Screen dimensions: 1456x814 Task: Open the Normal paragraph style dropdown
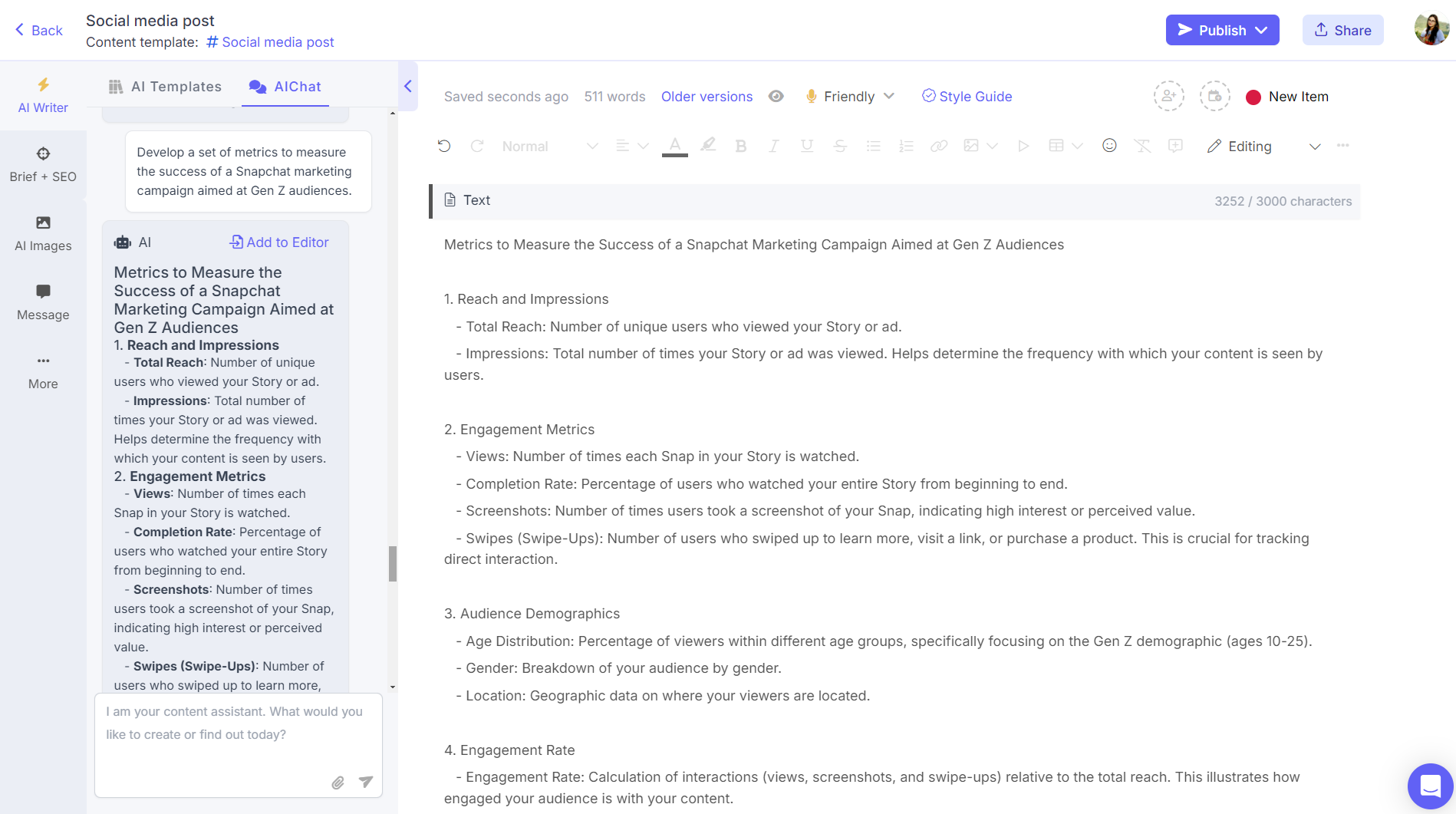click(x=549, y=146)
